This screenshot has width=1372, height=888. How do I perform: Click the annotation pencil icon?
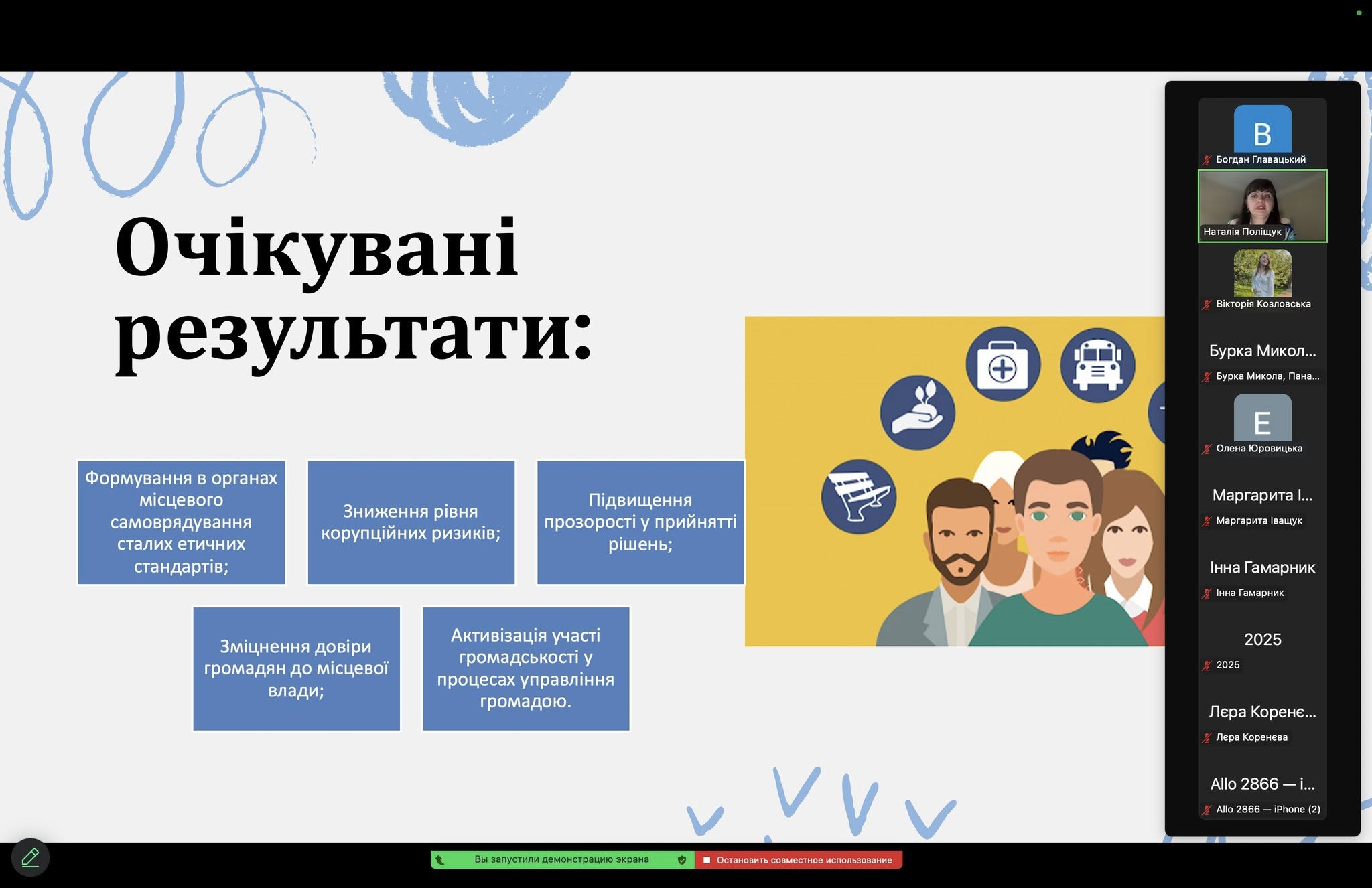pos(30,857)
